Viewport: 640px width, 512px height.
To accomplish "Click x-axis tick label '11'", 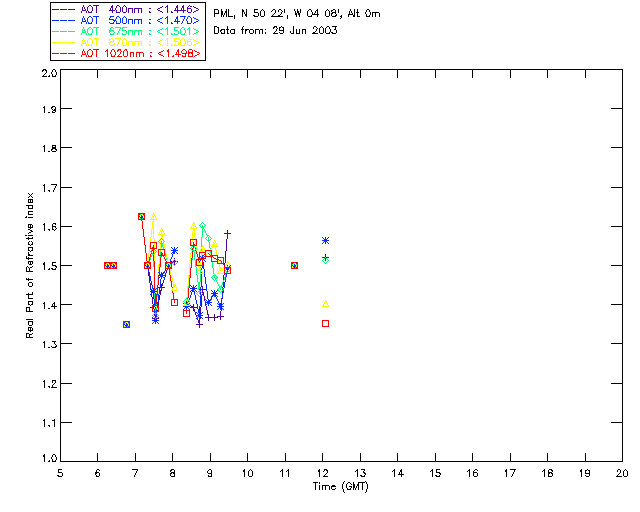I will (x=285, y=473).
